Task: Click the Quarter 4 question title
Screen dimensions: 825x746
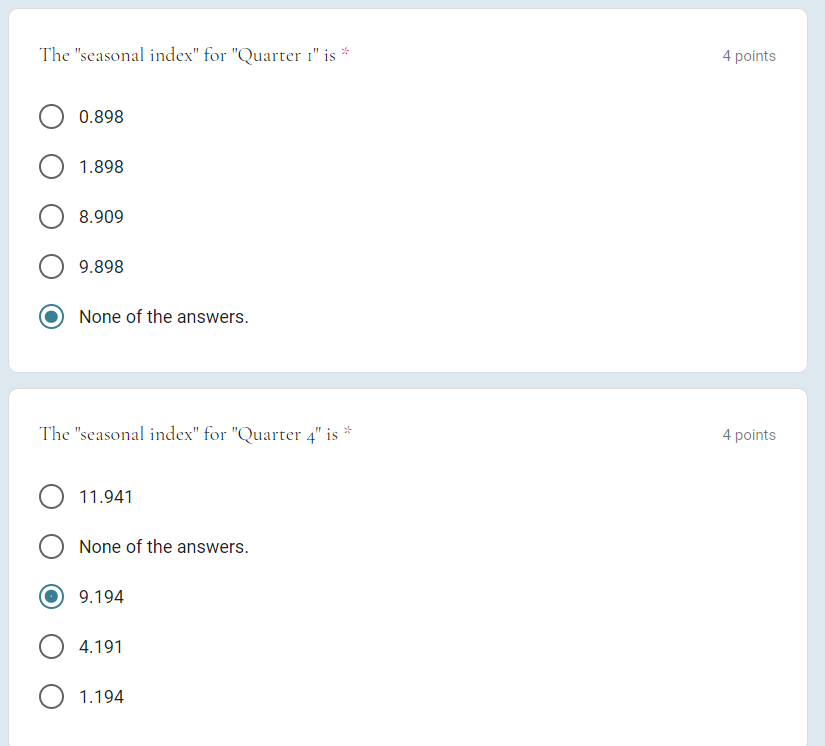Action: (x=193, y=434)
